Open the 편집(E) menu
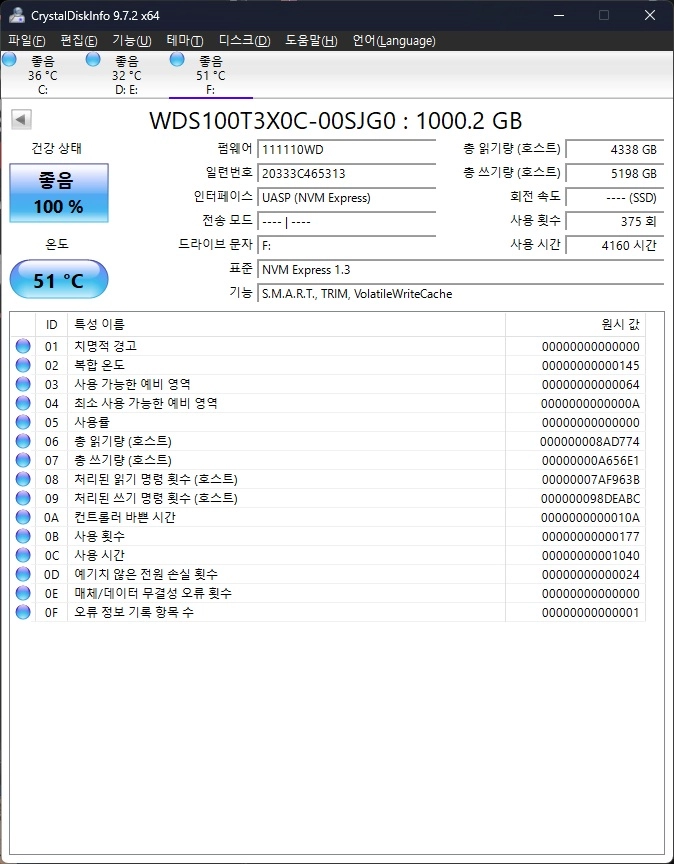The width and height of the screenshot is (674, 864). pos(79,40)
